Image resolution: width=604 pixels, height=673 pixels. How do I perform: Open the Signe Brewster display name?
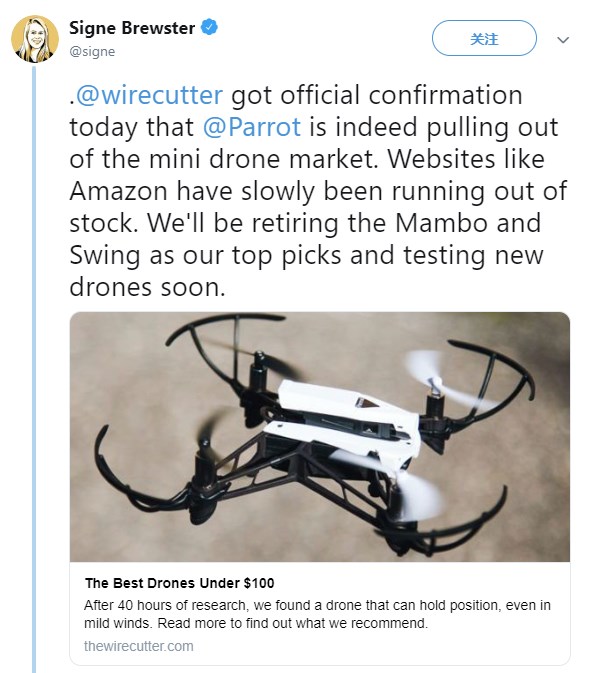(x=133, y=29)
